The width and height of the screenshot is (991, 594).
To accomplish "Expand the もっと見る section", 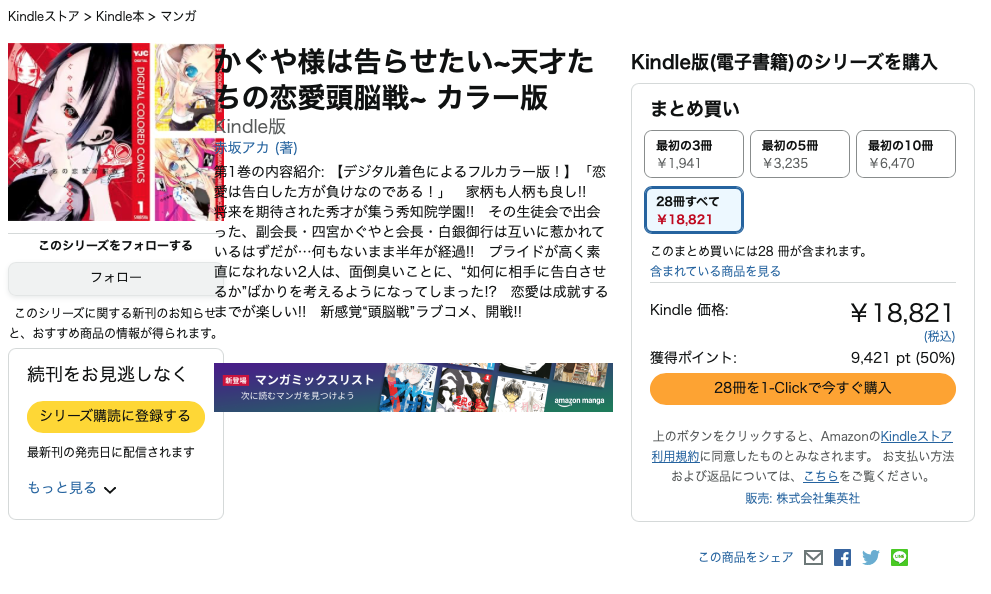I will coord(62,488).
